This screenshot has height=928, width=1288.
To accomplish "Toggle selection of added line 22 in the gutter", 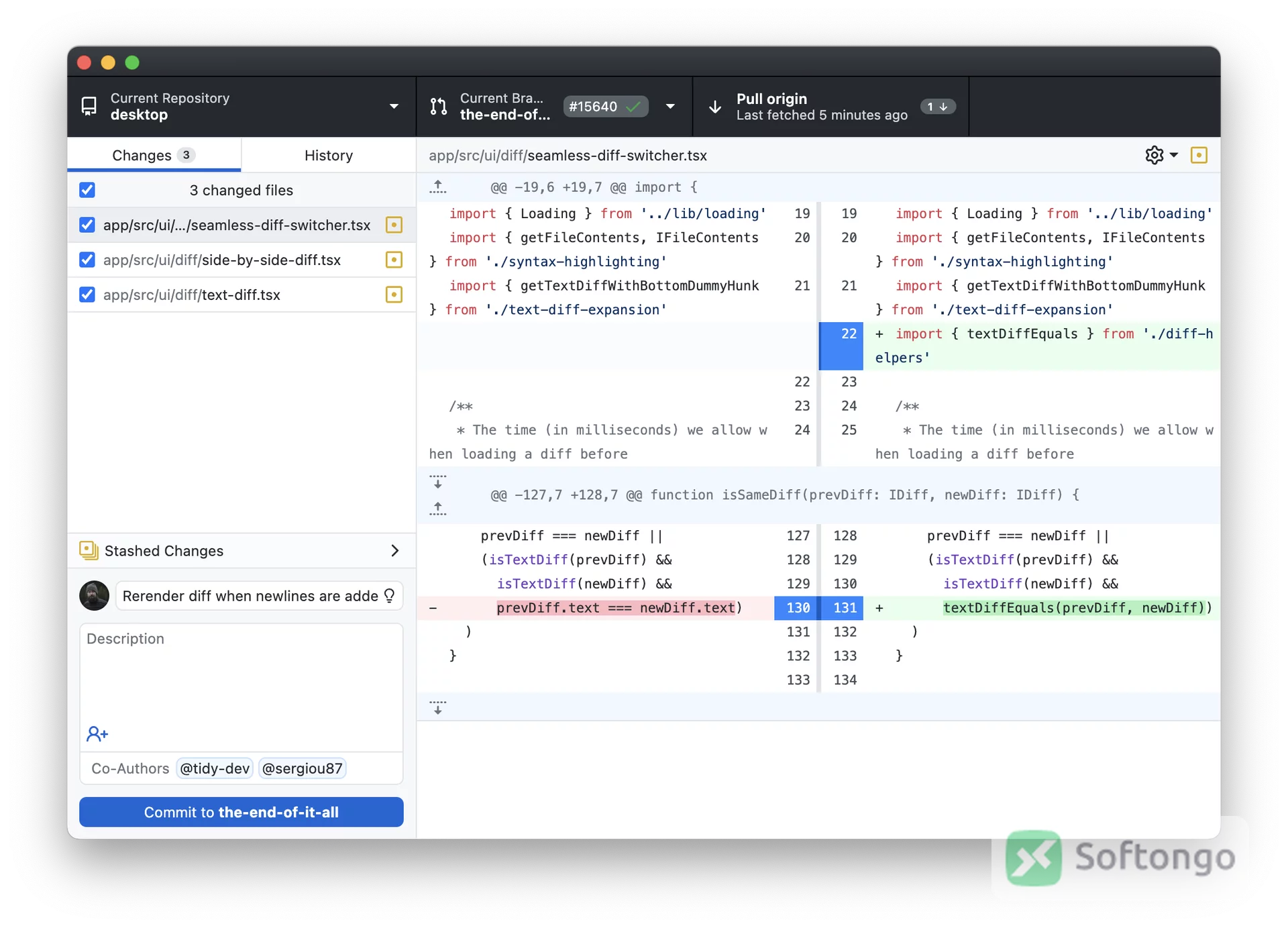I will point(841,346).
